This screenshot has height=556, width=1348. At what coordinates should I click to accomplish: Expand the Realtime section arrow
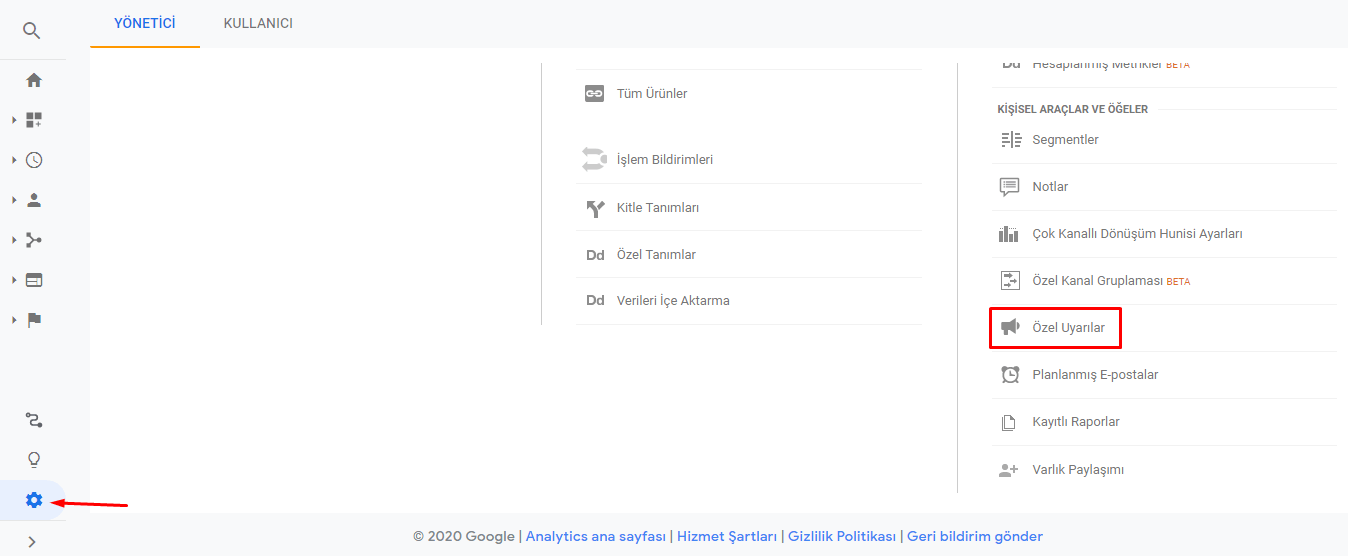pos(14,160)
